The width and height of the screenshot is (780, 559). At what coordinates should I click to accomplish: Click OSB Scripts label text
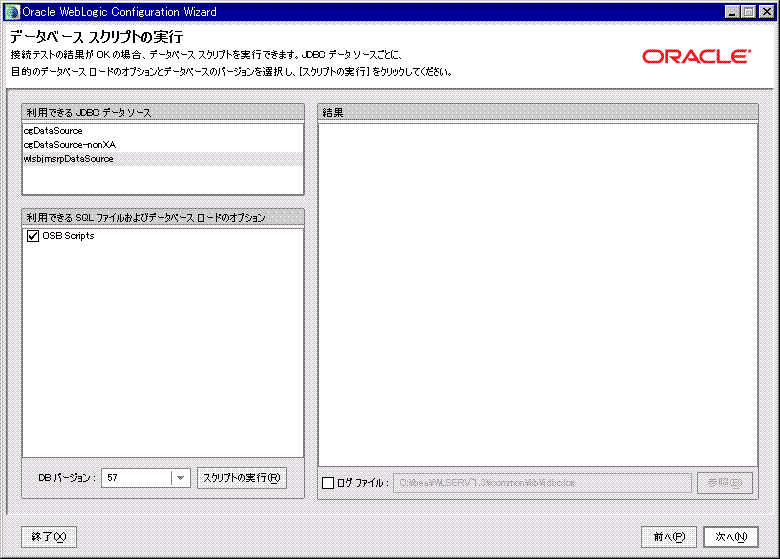68,236
